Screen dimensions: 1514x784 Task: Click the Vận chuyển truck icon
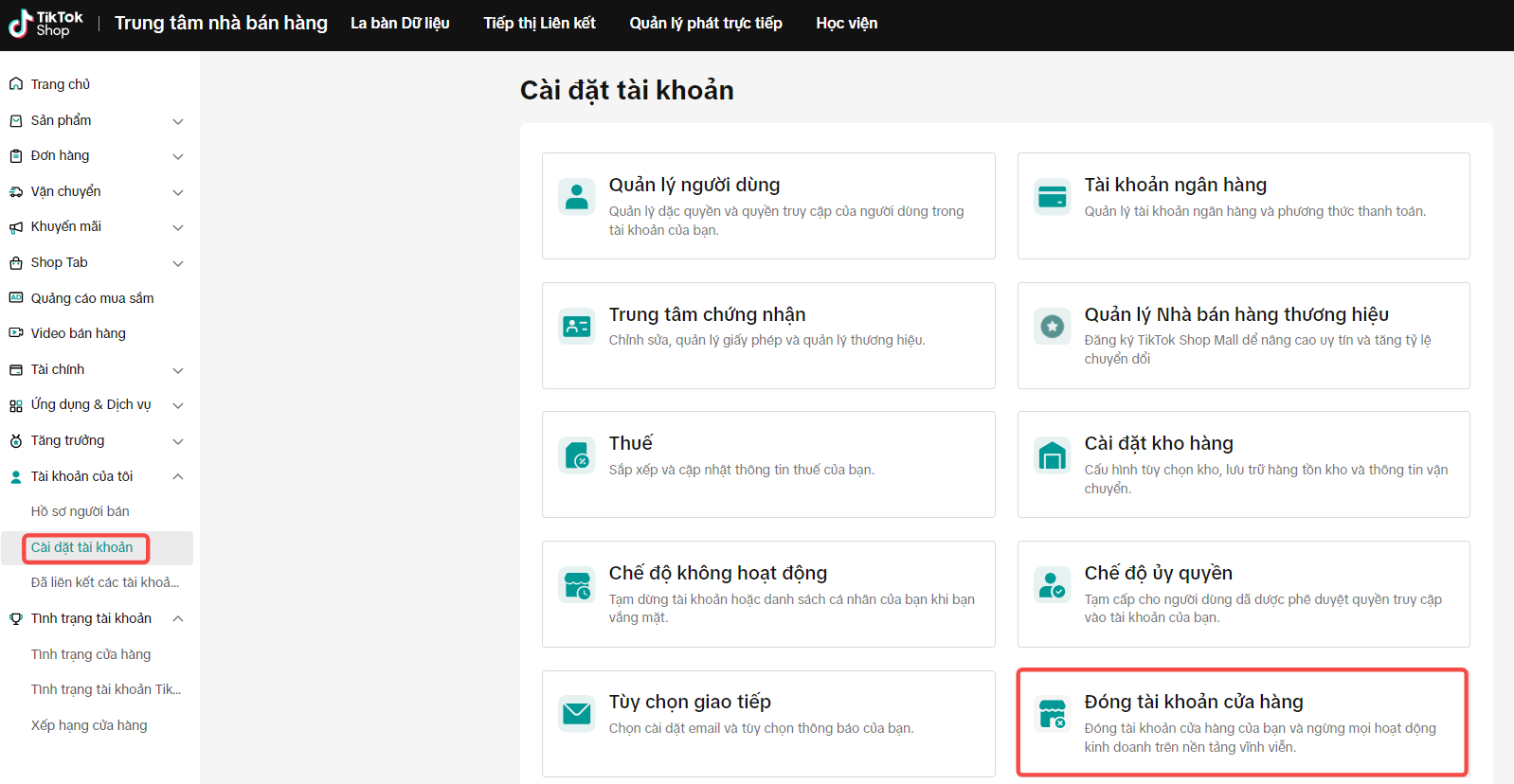pos(16,191)
